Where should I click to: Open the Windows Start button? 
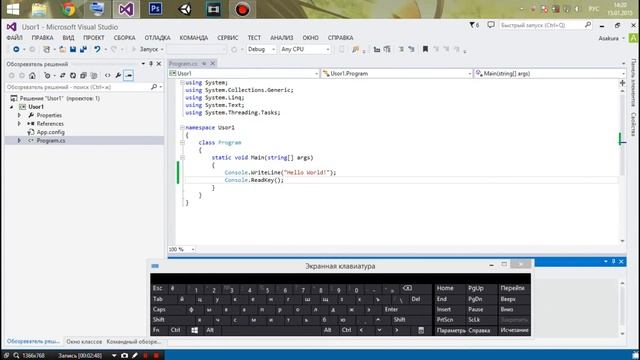(x=13, y=9)
